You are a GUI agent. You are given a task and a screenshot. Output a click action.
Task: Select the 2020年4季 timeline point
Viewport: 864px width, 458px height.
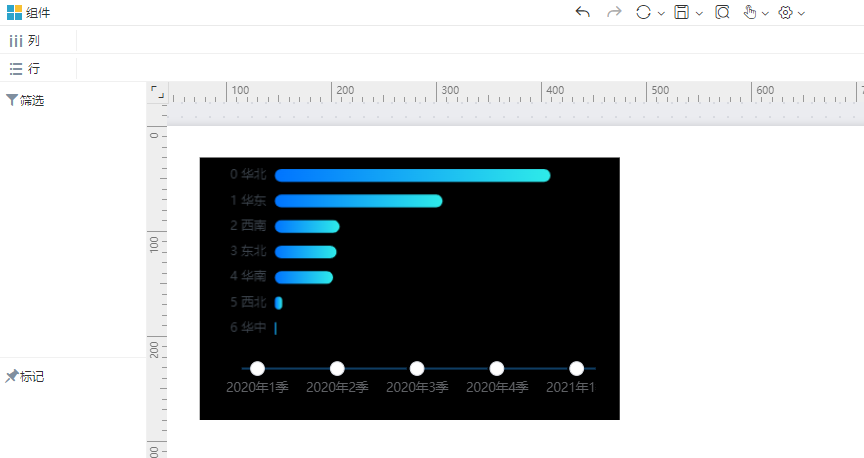click(x=497, y=368)
